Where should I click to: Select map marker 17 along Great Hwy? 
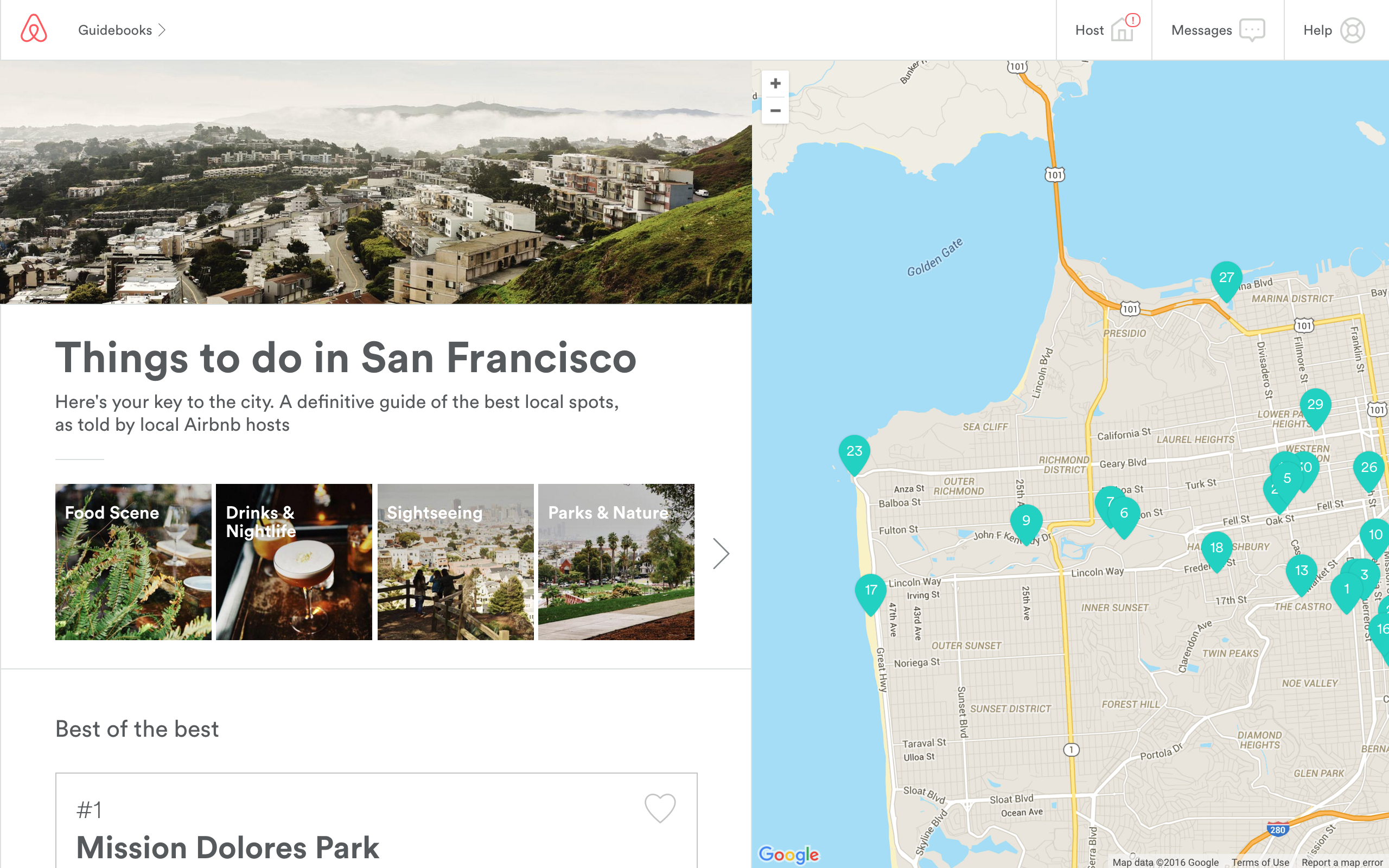pos(871,590)
